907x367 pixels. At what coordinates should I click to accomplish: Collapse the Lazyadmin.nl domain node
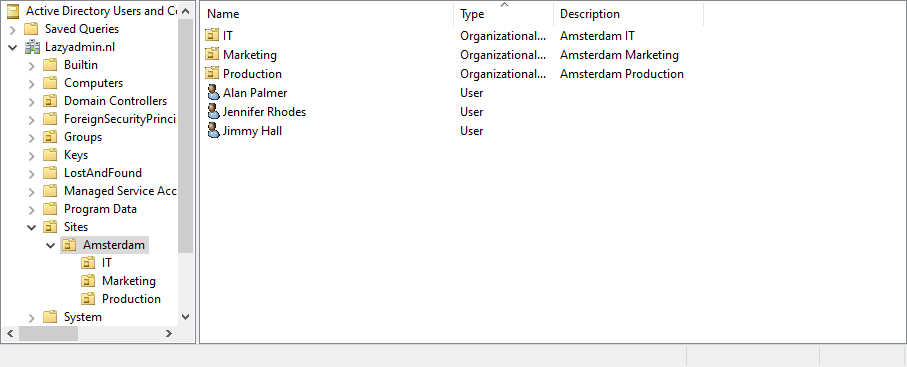pos(13,47)
